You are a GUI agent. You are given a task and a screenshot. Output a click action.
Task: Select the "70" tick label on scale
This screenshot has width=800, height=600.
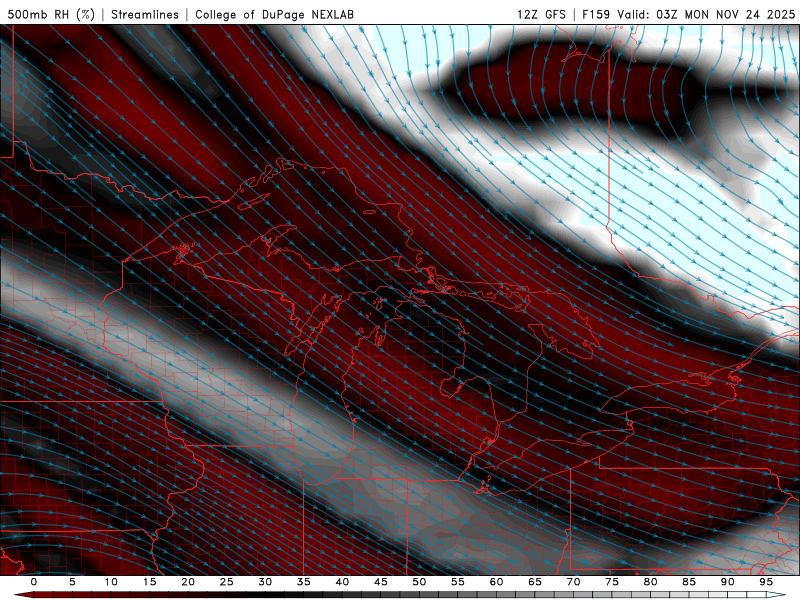573,582
